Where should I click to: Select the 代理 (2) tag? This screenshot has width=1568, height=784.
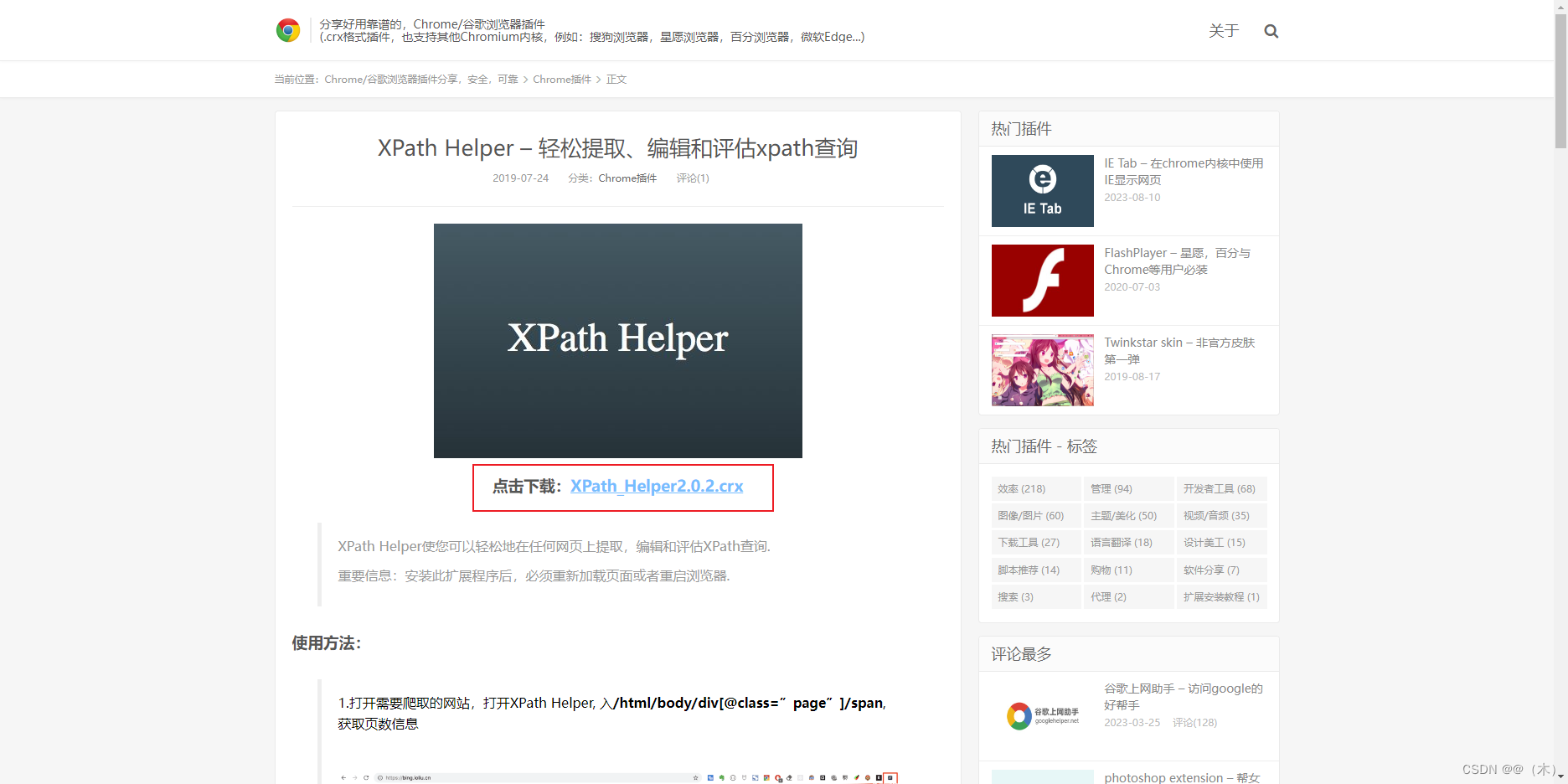tap(1129, 597)
